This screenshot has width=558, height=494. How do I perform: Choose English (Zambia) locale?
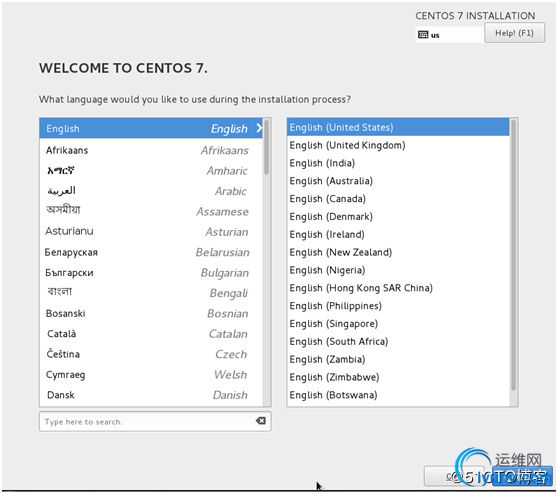pyautogui.click(x=398, y=359)
